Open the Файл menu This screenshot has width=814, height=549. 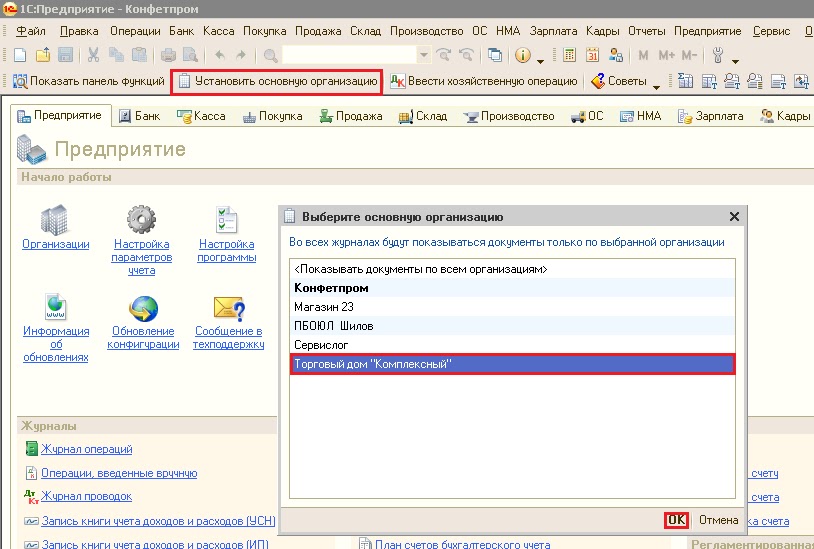(x=31, y=31)
